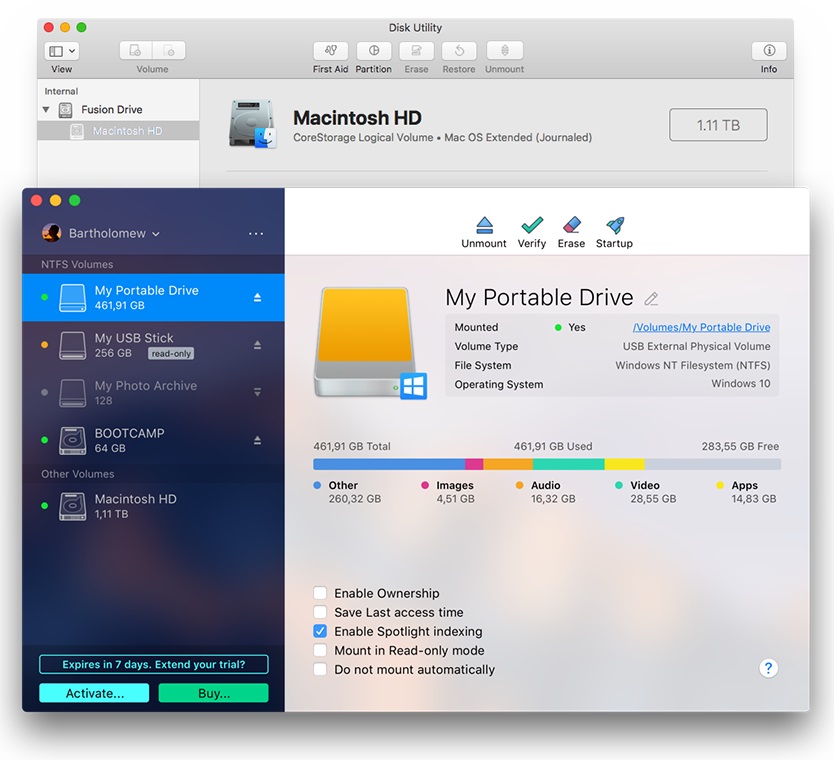
Task: Mount My Photo Archive using its arrow icon
Action: [x=257, y=392]
